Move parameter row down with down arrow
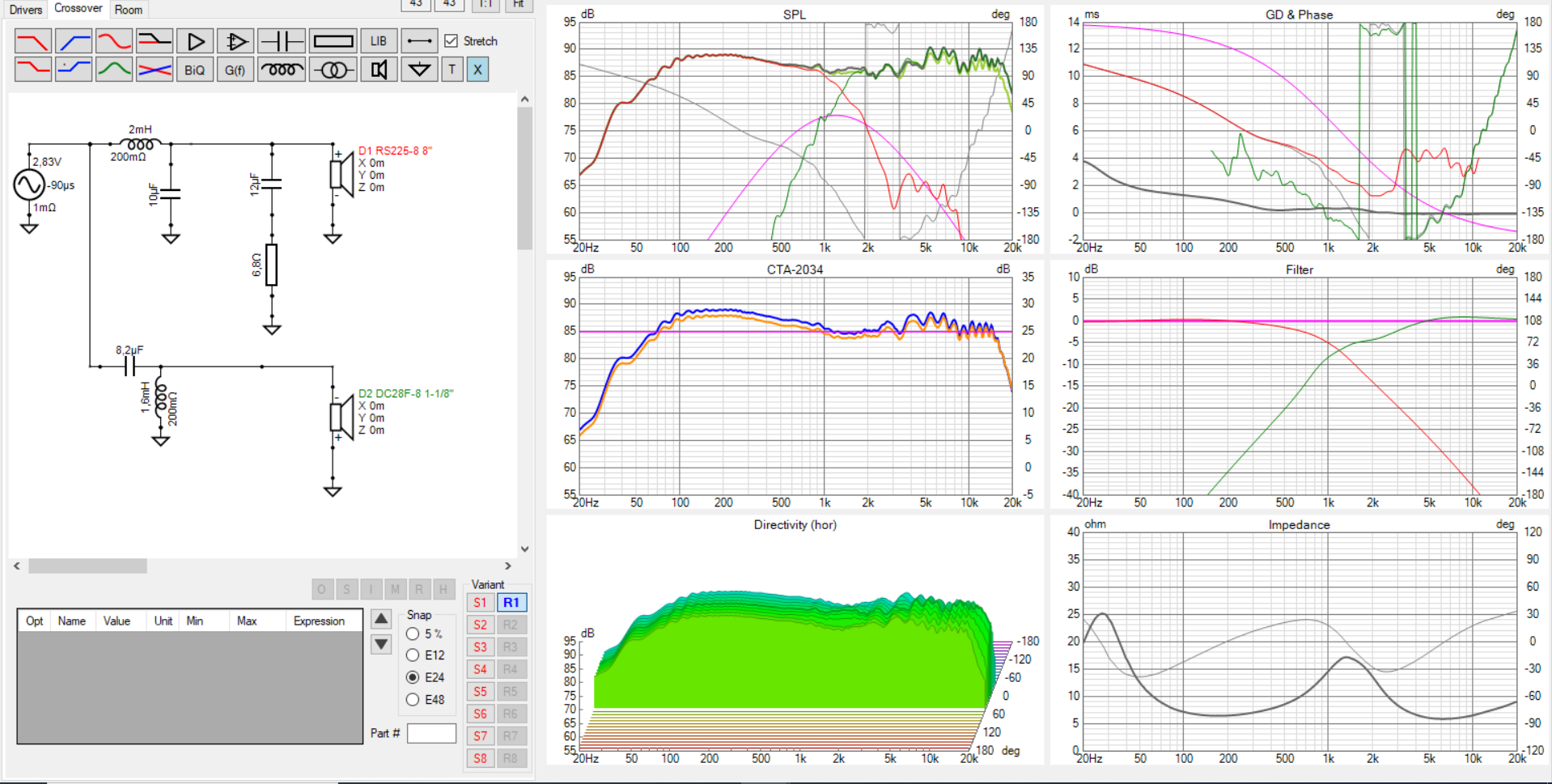The image size is (1552, 784). (x=381, y=645)
